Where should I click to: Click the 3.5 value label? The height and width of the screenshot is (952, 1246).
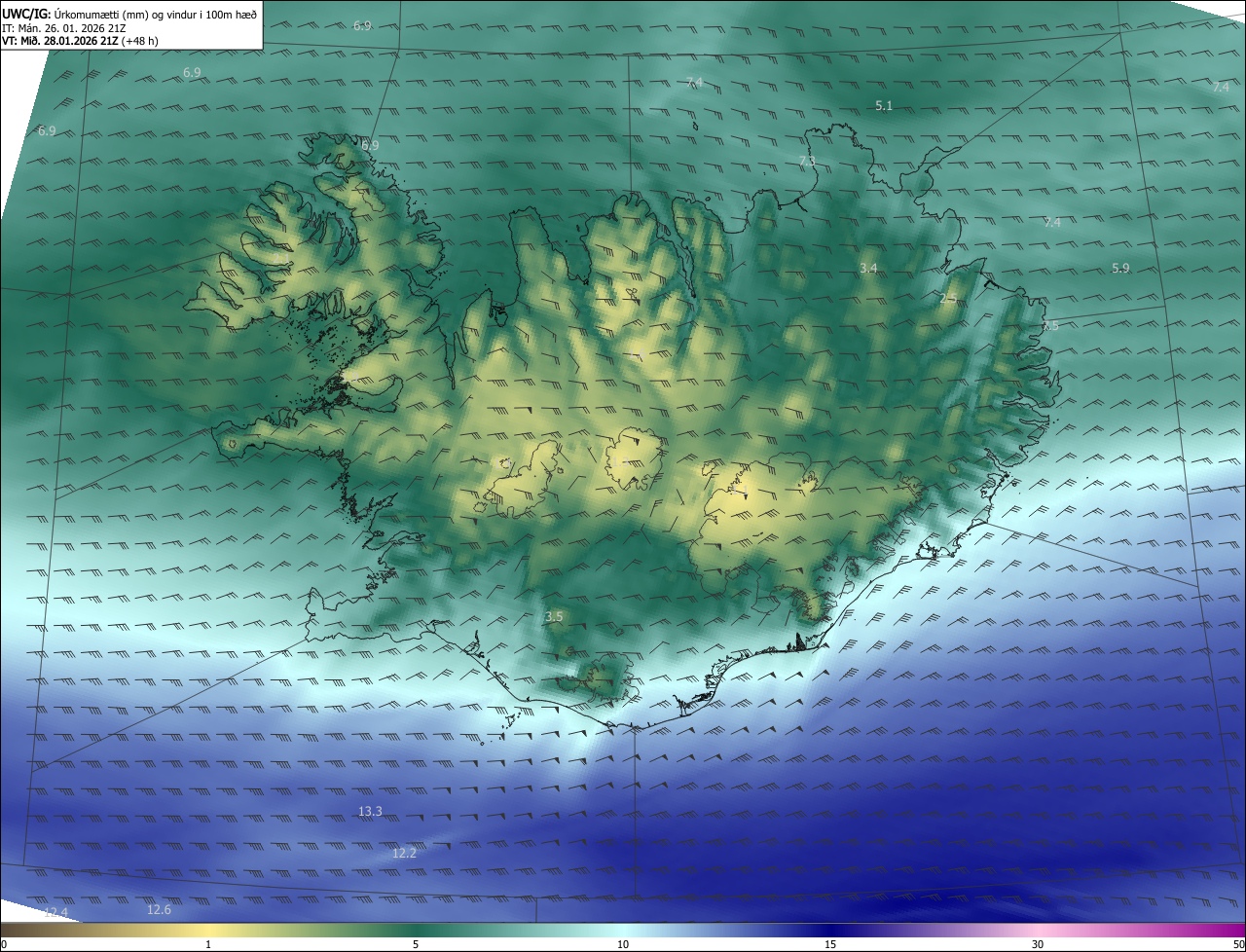(554, 616)
